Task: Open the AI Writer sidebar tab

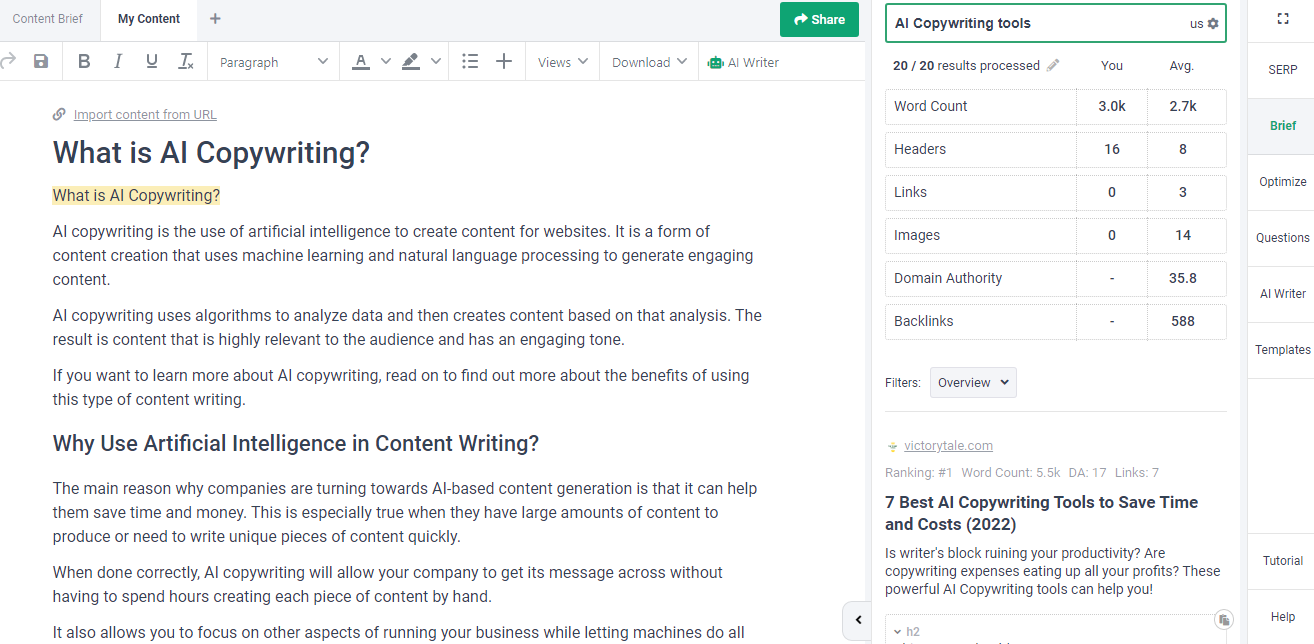Action: pyautogui.click(x=1283, y=294)
